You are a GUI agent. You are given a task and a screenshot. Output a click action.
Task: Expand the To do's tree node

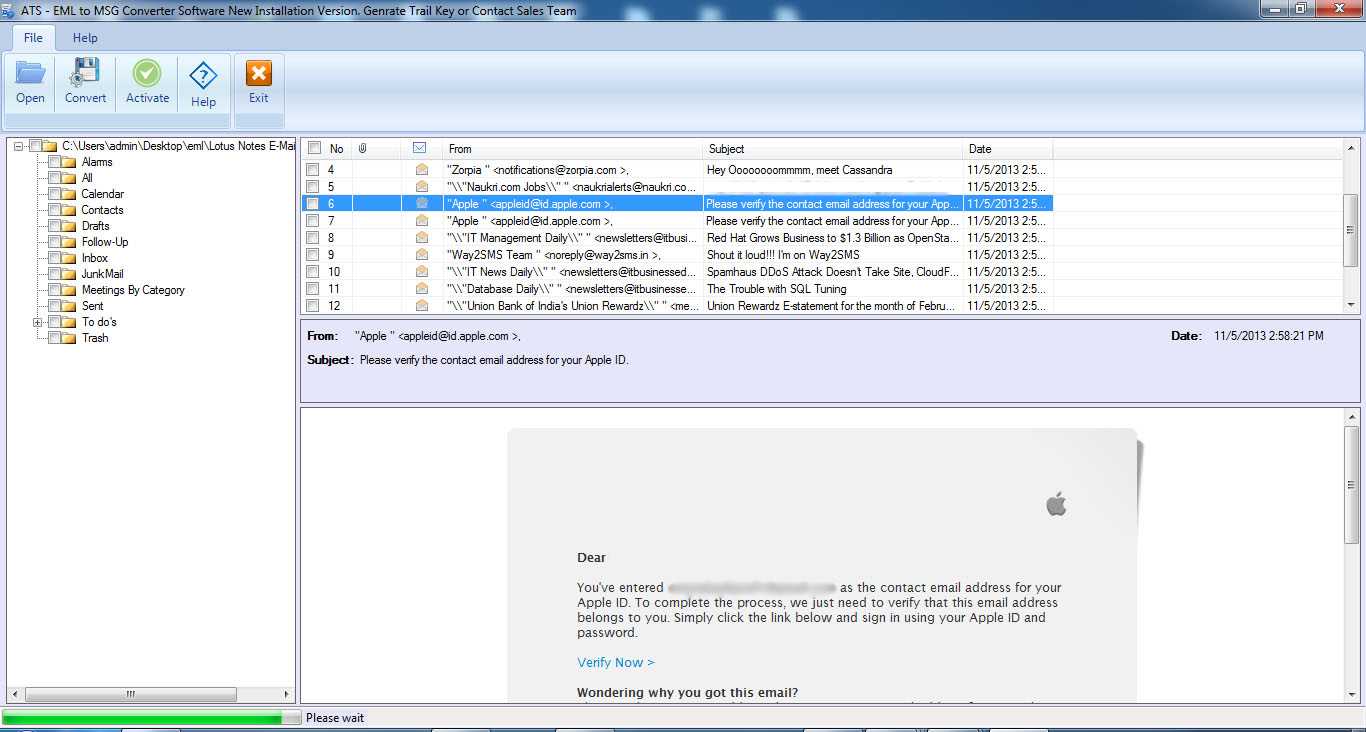tap(38, 321)
